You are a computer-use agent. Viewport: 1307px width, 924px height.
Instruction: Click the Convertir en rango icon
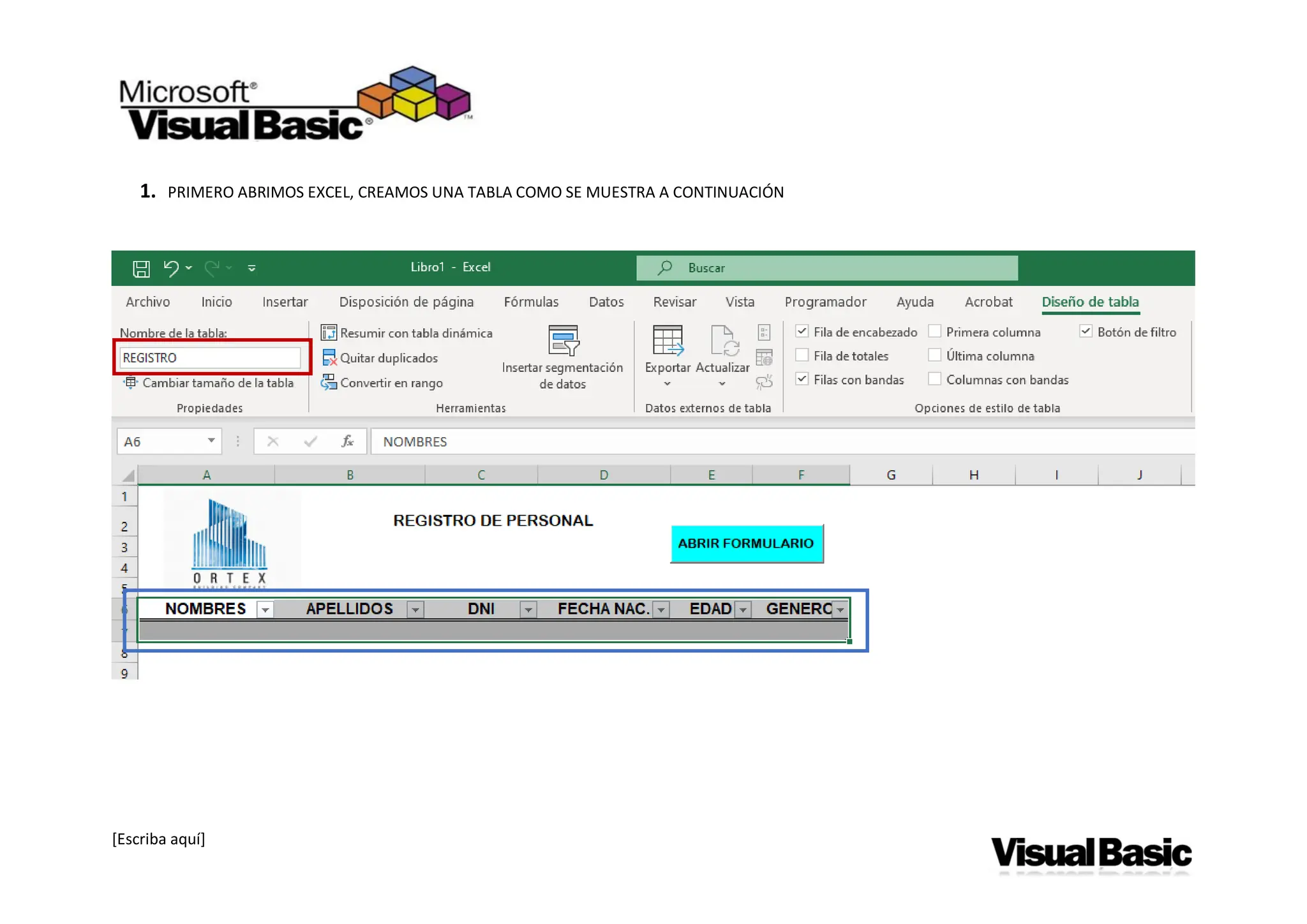pyautogui.click(x=329, y=382)
